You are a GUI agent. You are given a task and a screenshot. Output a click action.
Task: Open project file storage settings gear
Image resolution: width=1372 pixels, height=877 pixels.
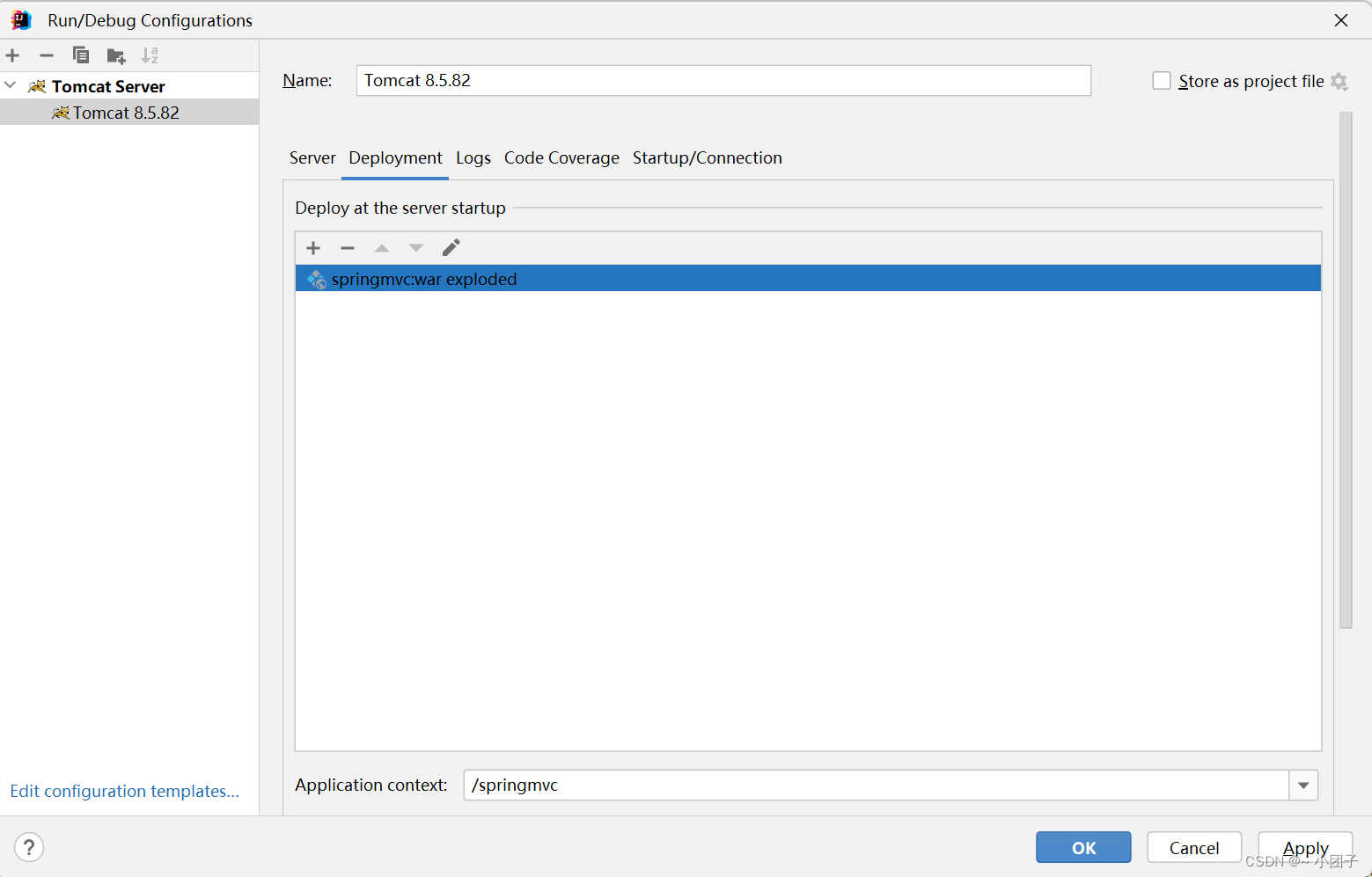pos(1339,82)
